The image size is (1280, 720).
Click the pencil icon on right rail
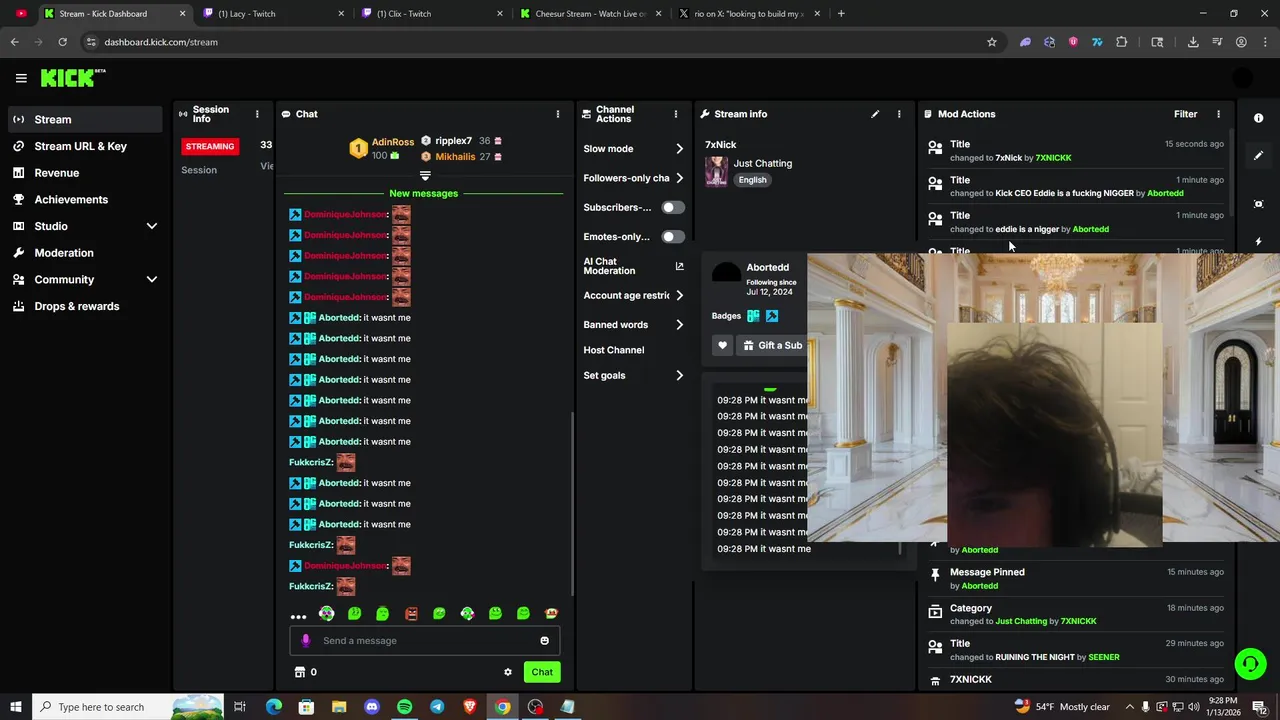1259,156
